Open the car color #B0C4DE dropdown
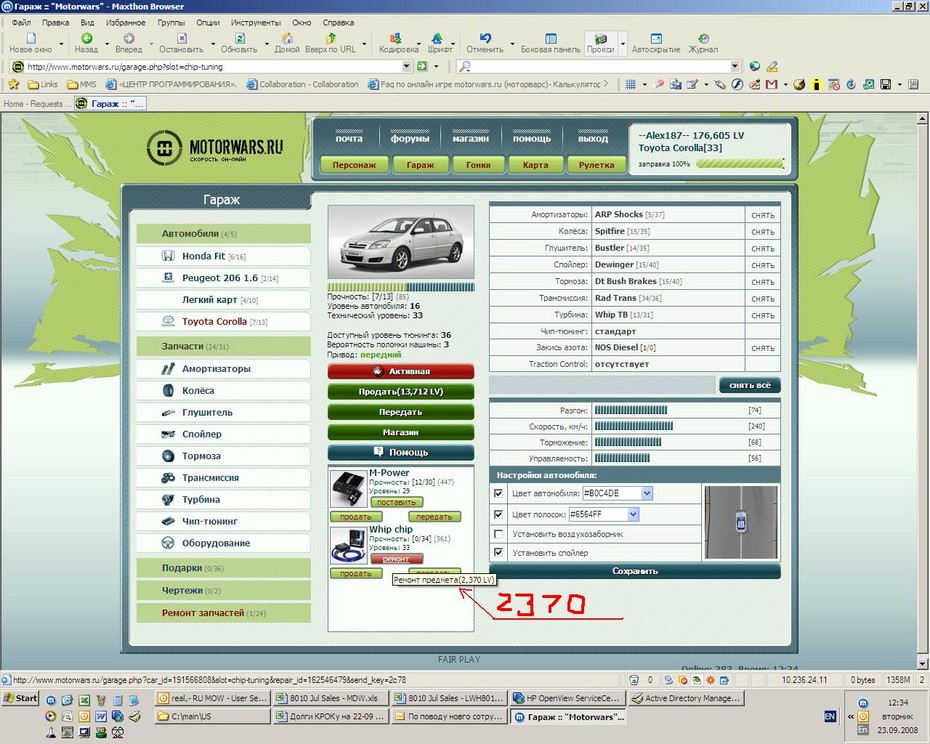This screenshot has height=744, width=930. pyautogui.click(x=647, y=493)
